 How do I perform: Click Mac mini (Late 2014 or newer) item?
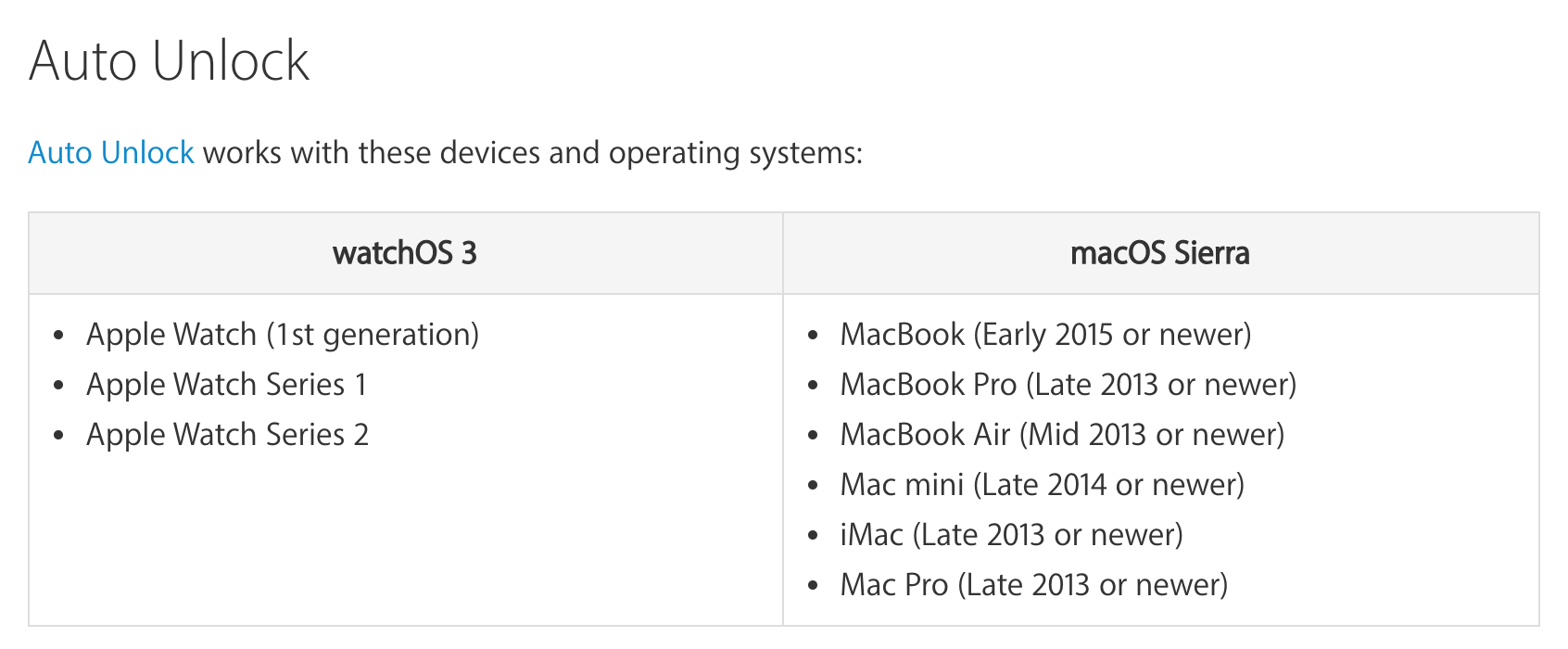pos(1042,485)
